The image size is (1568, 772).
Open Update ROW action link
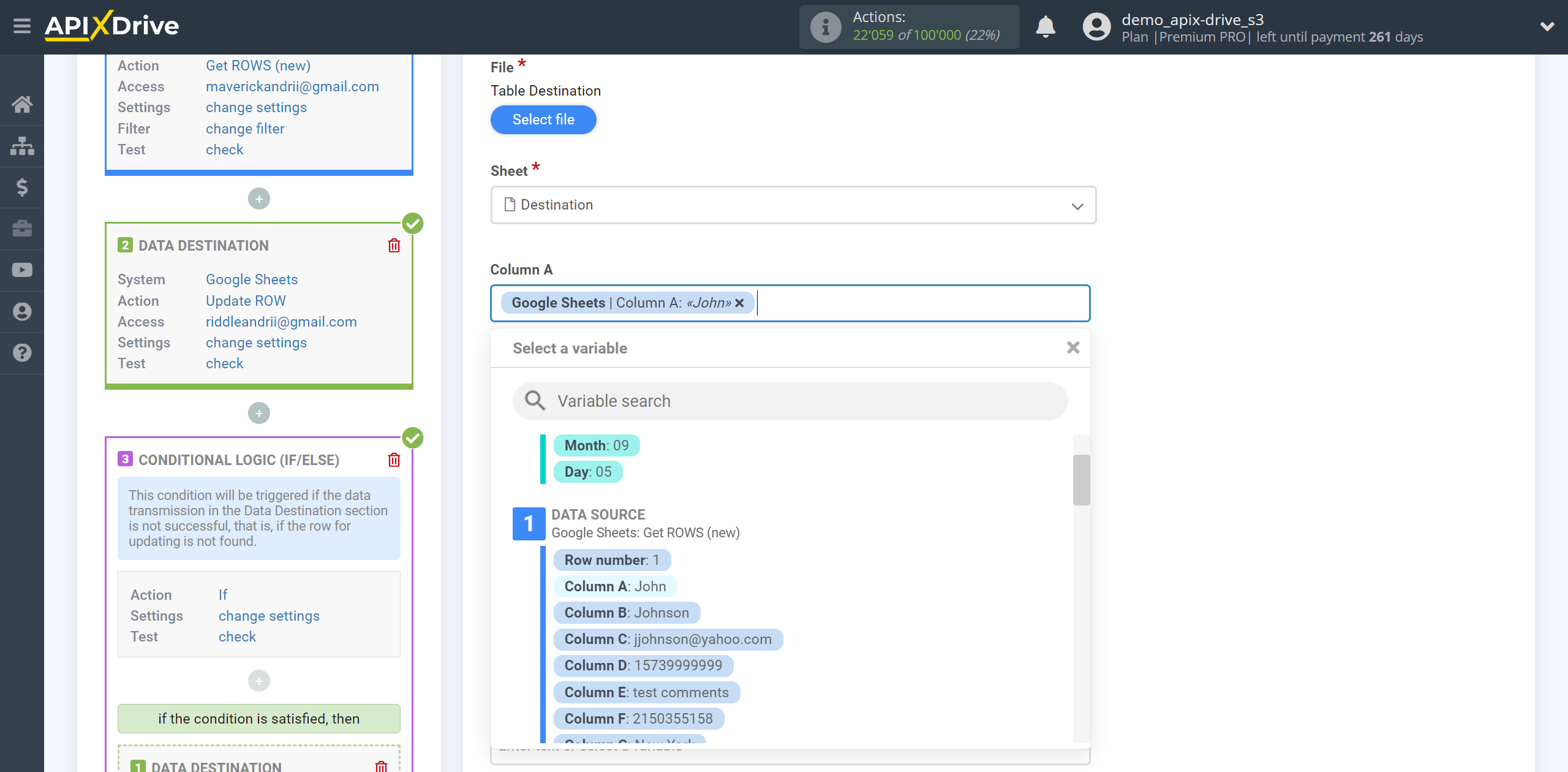[x=246, y=301]
